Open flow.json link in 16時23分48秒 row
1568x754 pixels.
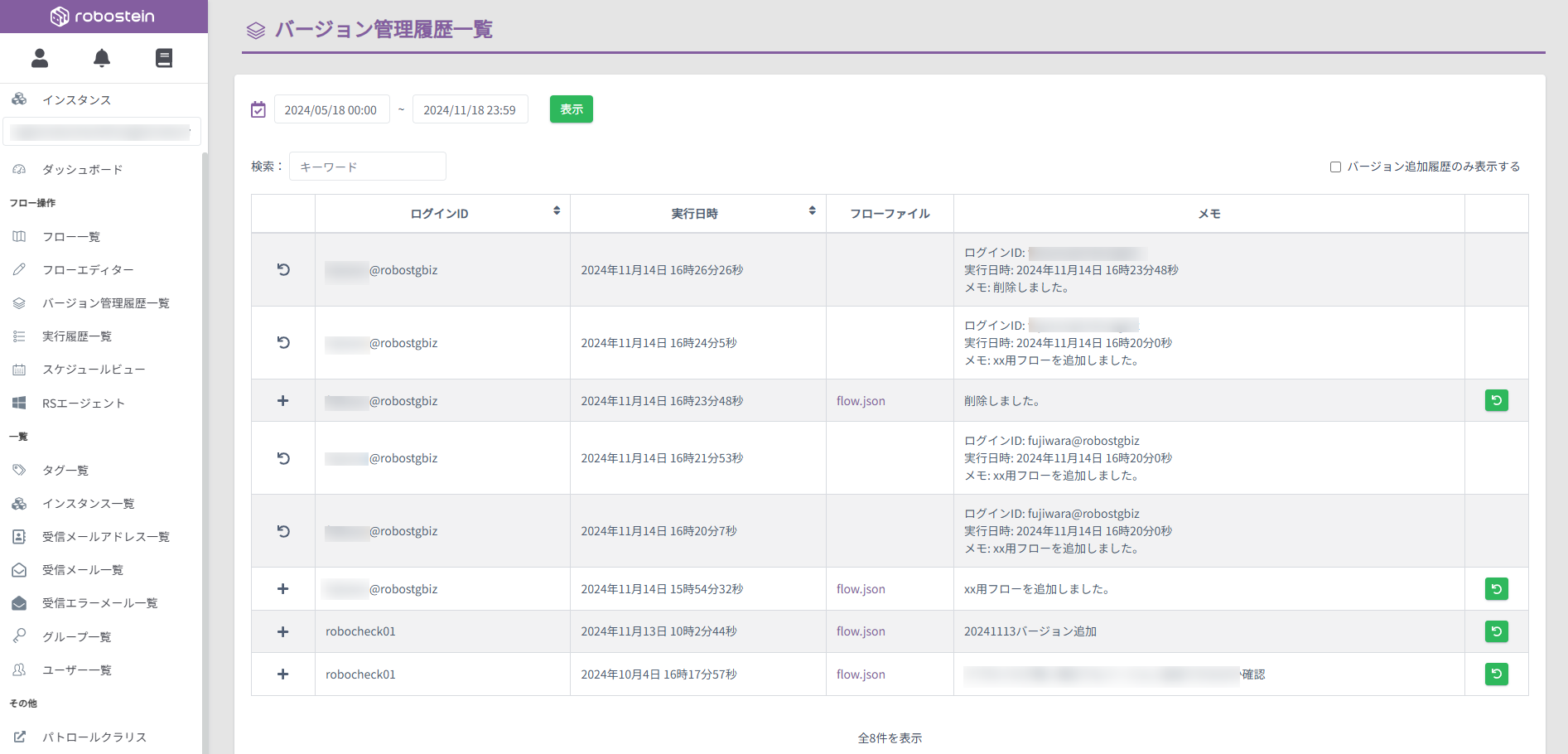click(x=861, y=401)
